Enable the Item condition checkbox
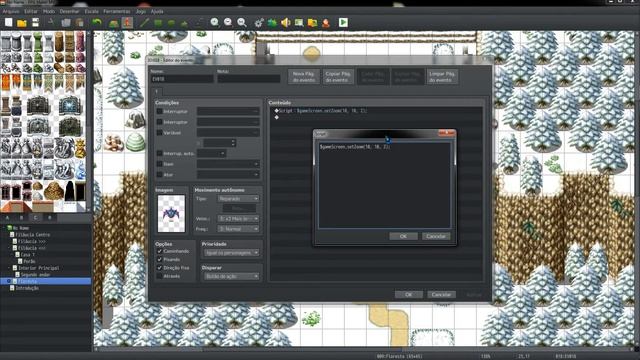Viewport: 640px width, 360px height. coord(160,164)
